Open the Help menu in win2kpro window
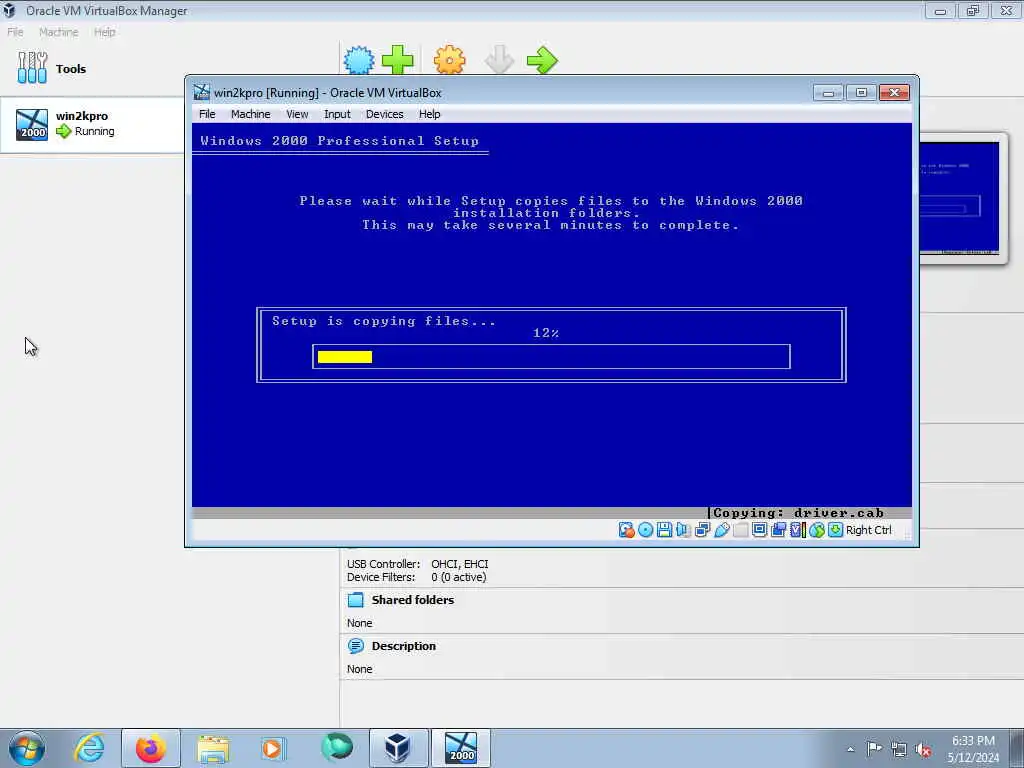The width and height of the screenshot is (1024, 768). pyautogui.click(x=429, y=114)
